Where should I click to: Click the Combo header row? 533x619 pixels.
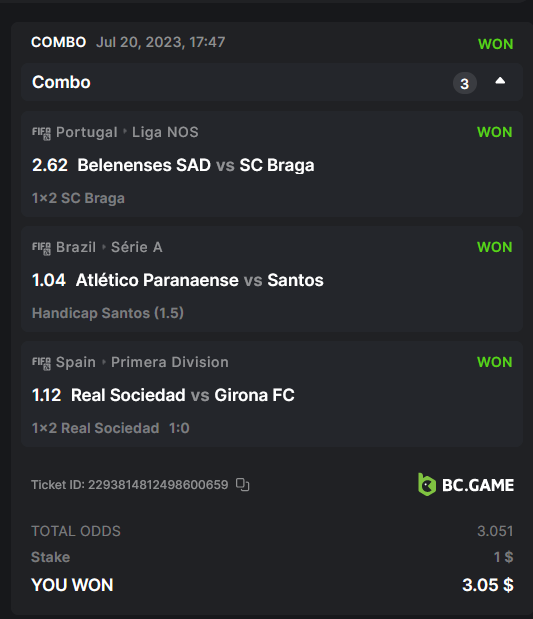point(272,82)
